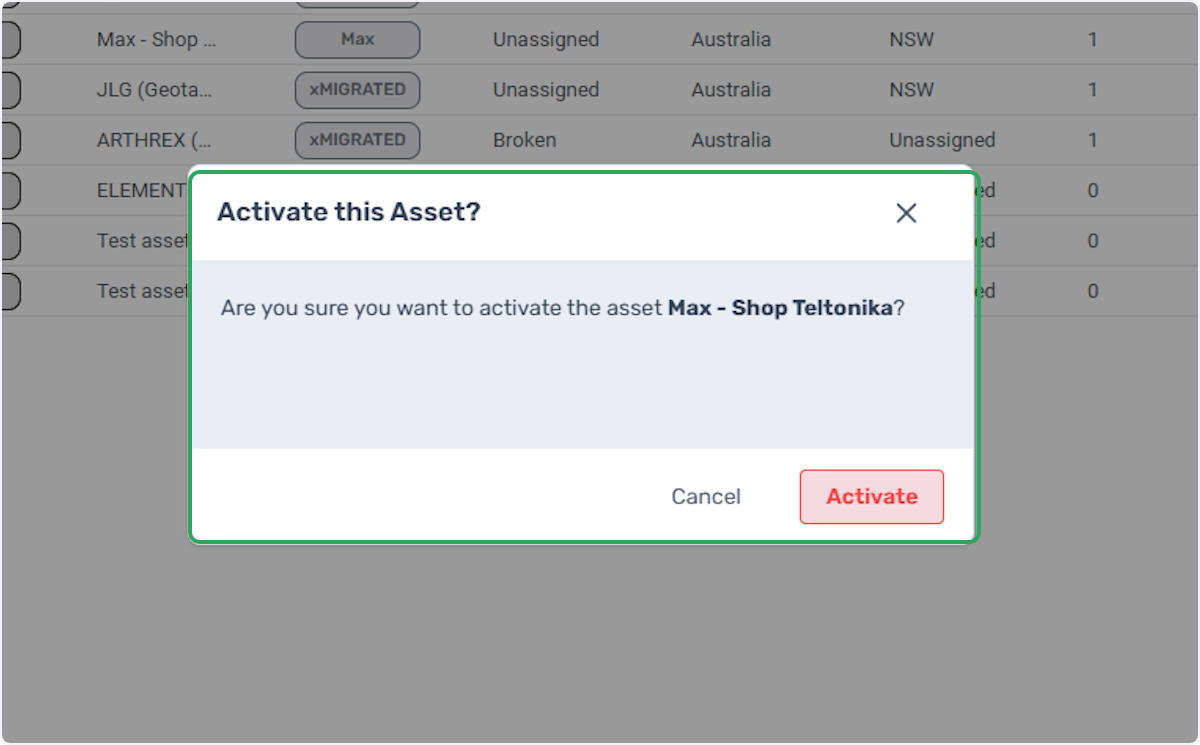Close the Activate this Asset dialog
1200x745 pixels.
(x=906, y=213)
